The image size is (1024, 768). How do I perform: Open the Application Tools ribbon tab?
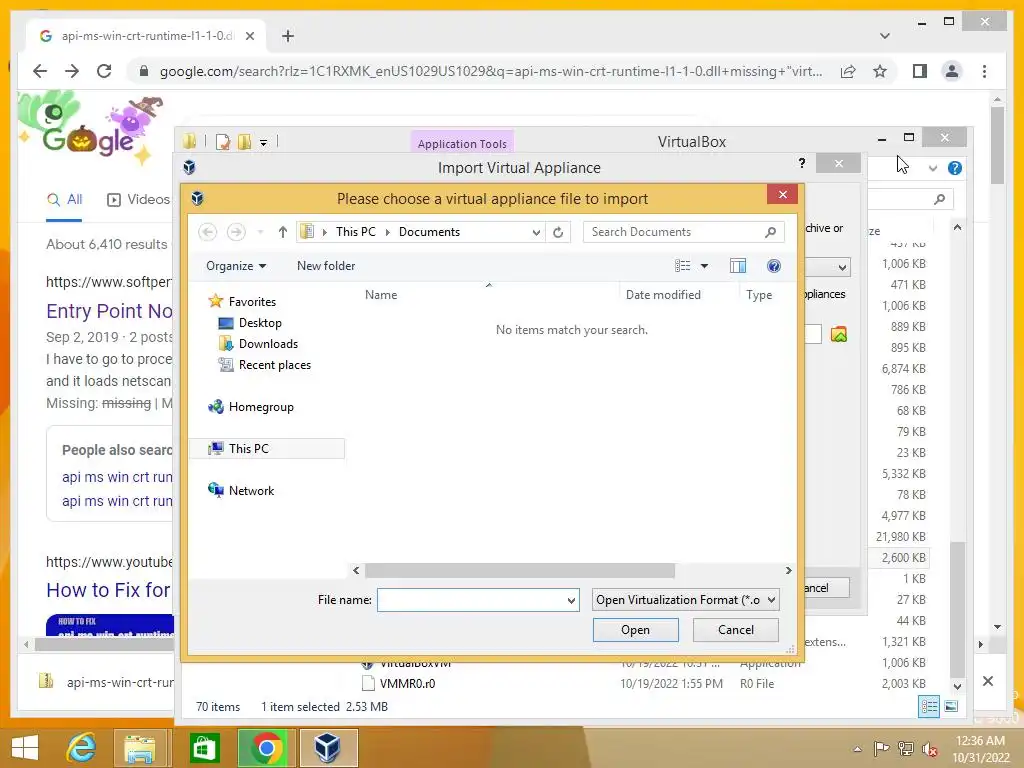(462, 144)
